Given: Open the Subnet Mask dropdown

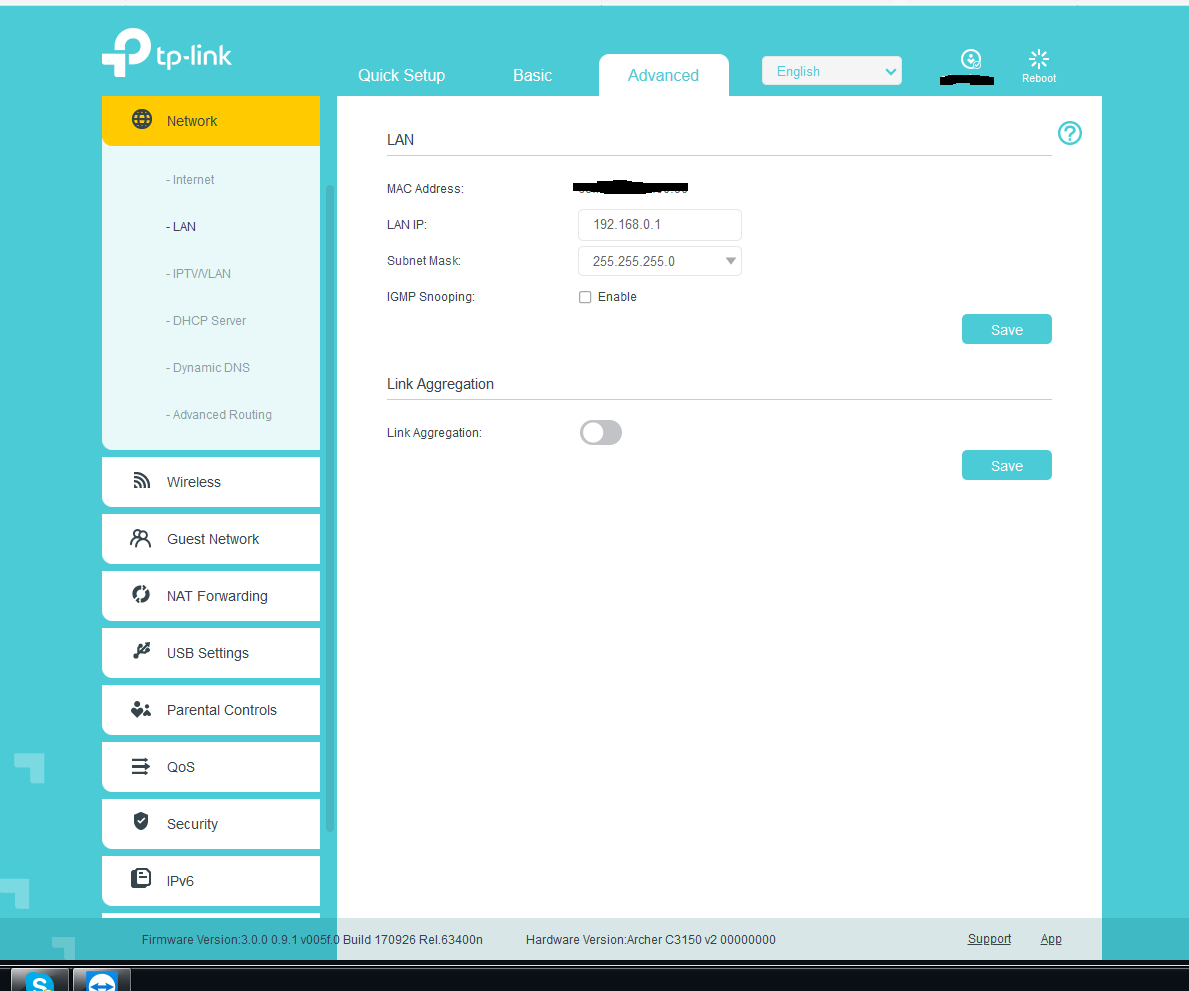Looking at the screenshot, I should pos(659,261).
